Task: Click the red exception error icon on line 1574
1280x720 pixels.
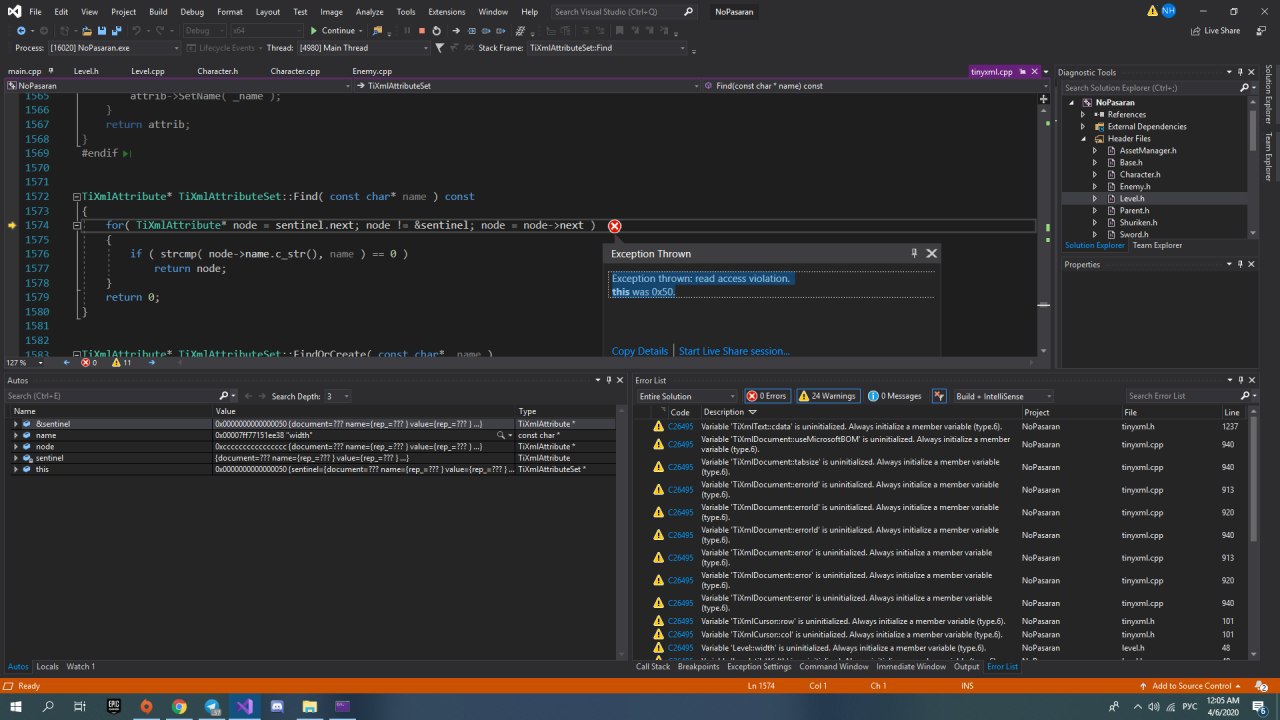Action: (x=614, y=226)
